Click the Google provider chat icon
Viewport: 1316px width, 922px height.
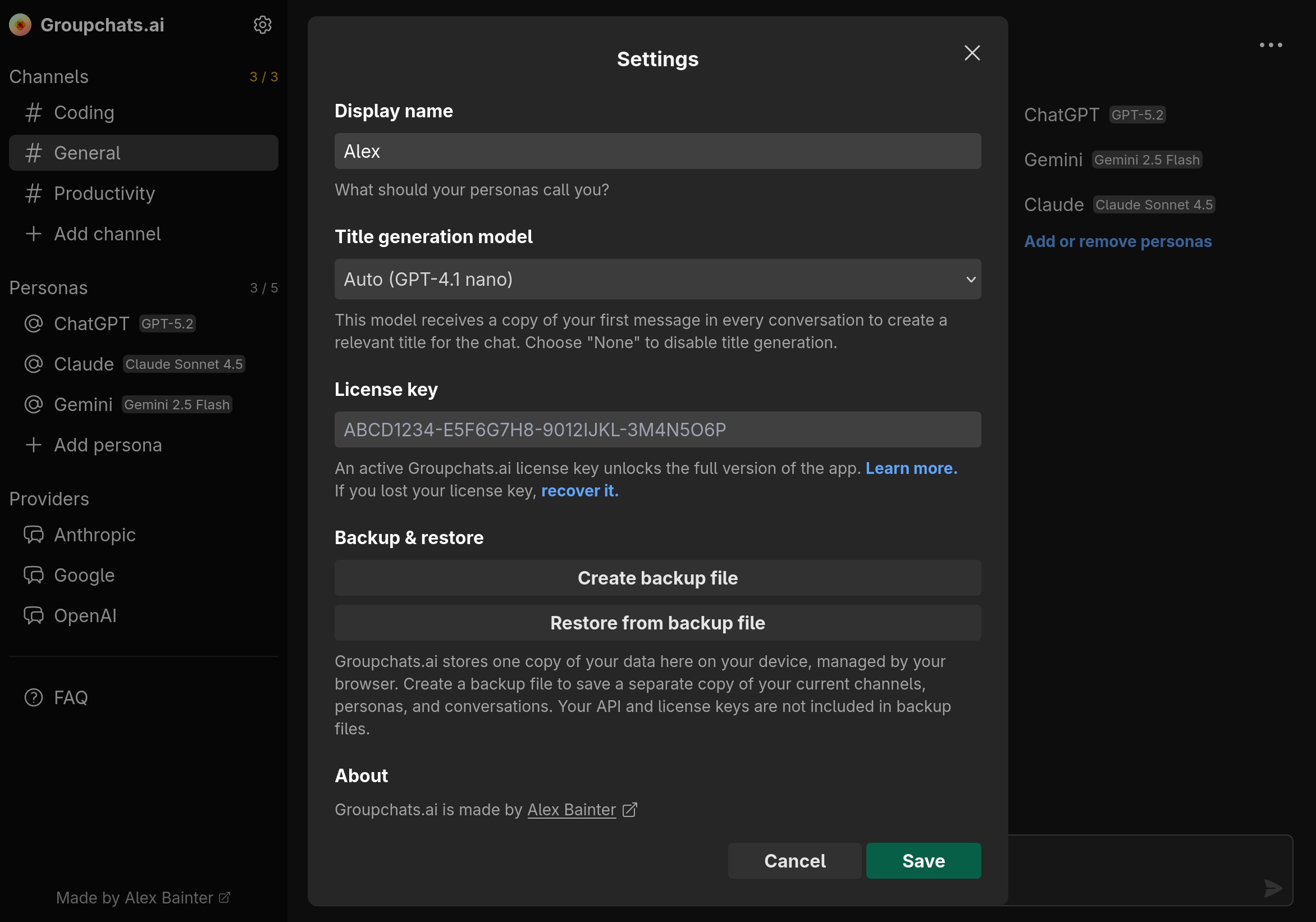click(x=34, y=575)
